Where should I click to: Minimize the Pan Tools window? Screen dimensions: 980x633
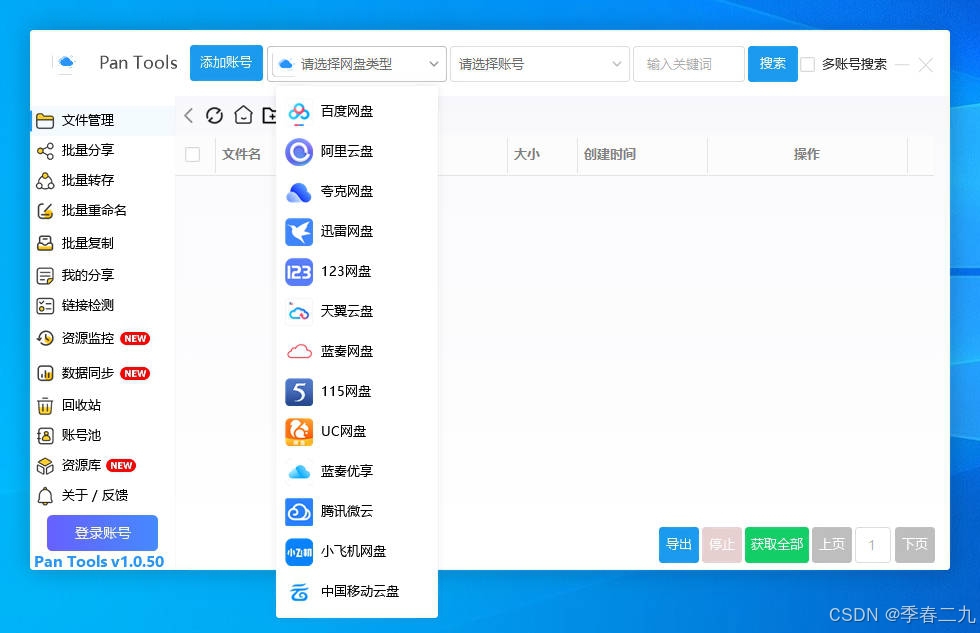coord(901,64)
